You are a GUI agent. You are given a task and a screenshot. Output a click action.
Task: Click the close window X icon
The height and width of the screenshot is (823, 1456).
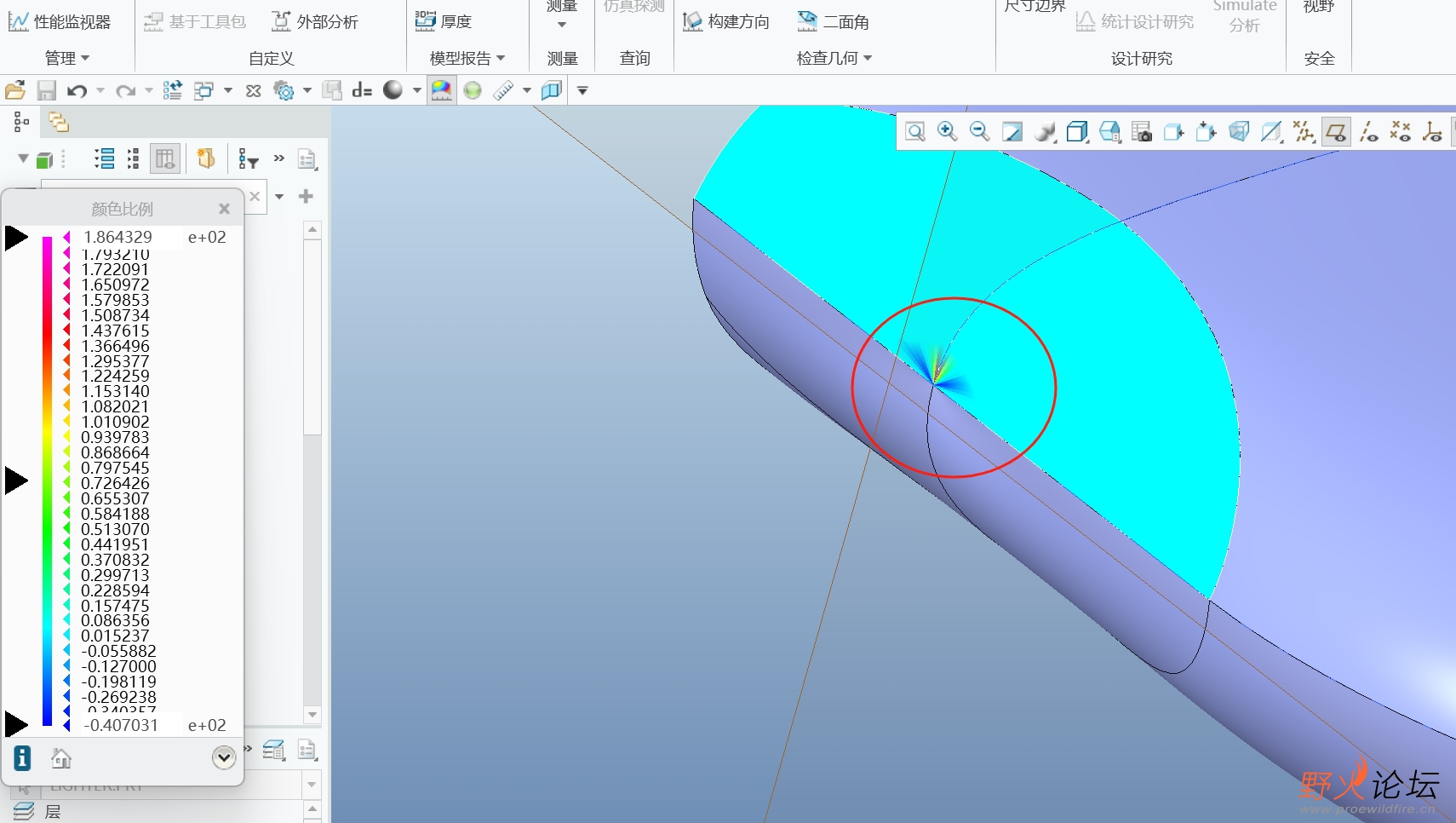pos(253,90)
